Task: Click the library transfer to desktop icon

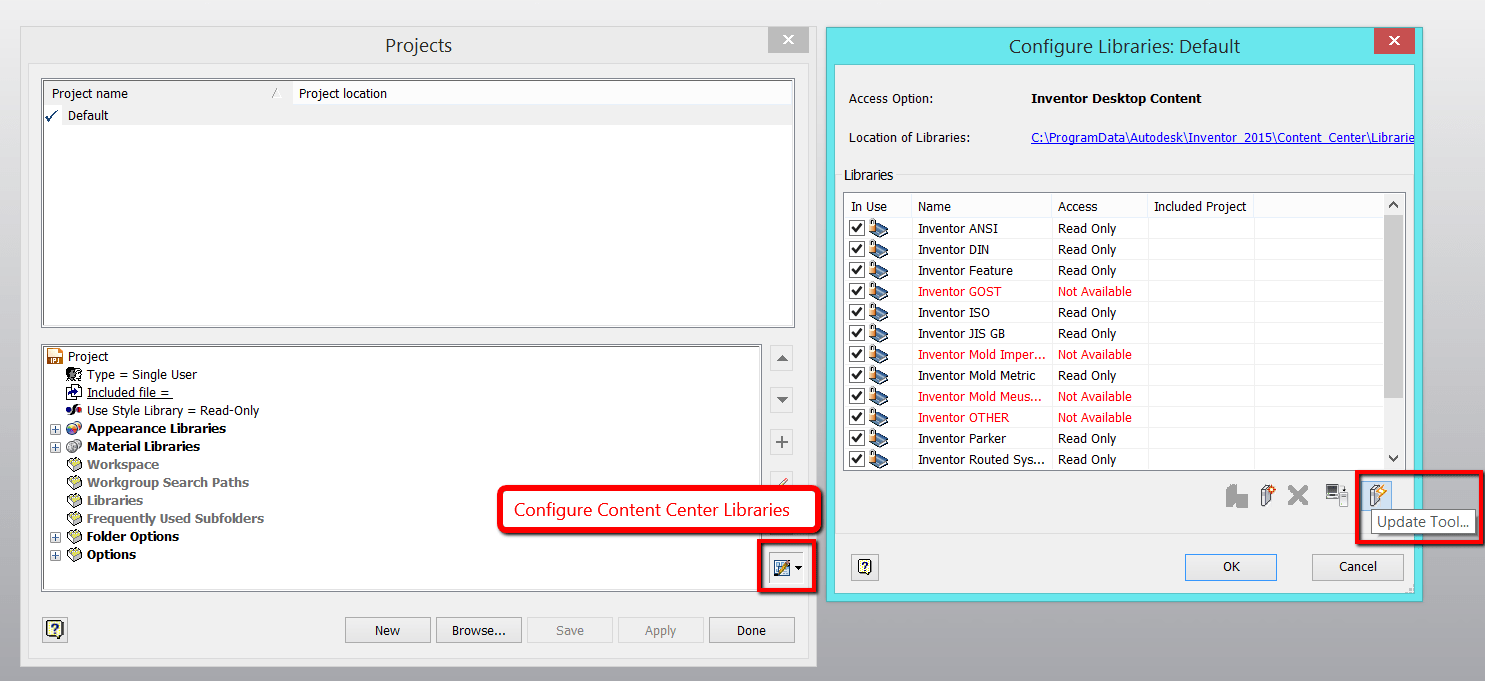Action: click(1336, 494)
